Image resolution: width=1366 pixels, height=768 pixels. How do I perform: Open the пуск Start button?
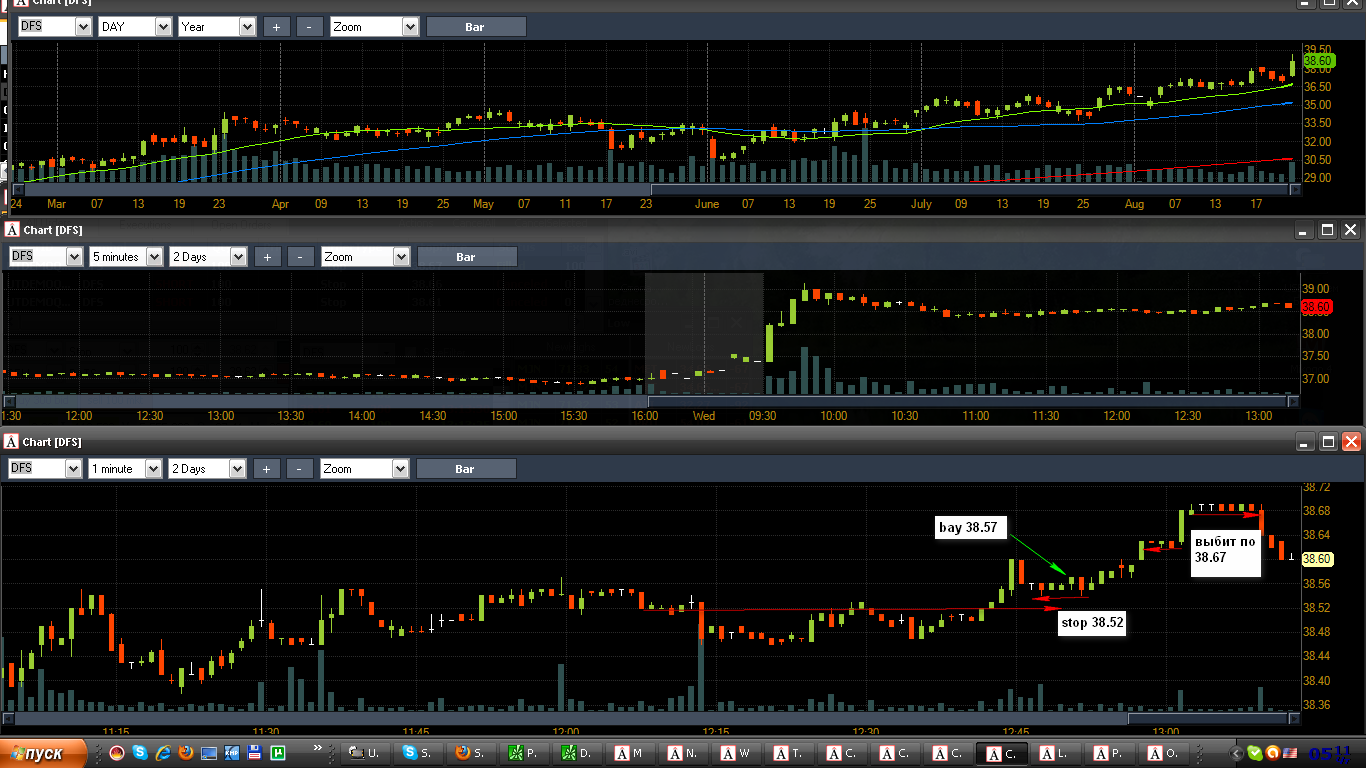[43, 753]
